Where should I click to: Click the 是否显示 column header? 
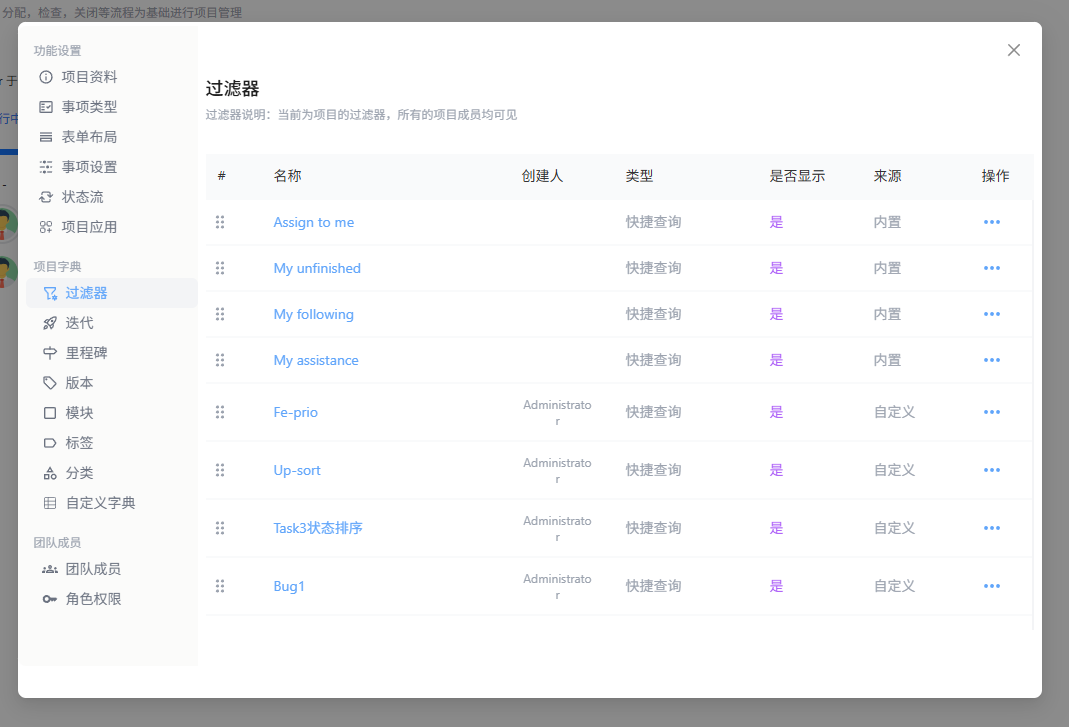(797, 176)
